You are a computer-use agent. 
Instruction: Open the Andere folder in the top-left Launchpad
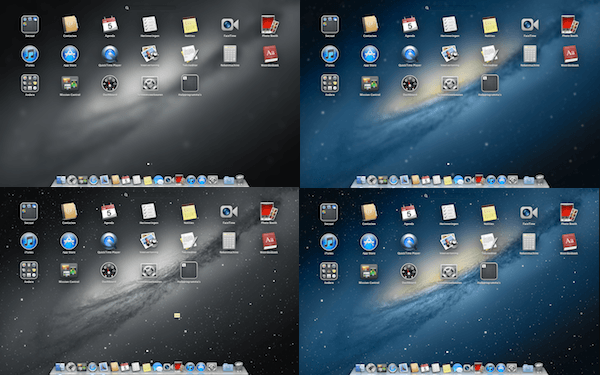(30, 83)
